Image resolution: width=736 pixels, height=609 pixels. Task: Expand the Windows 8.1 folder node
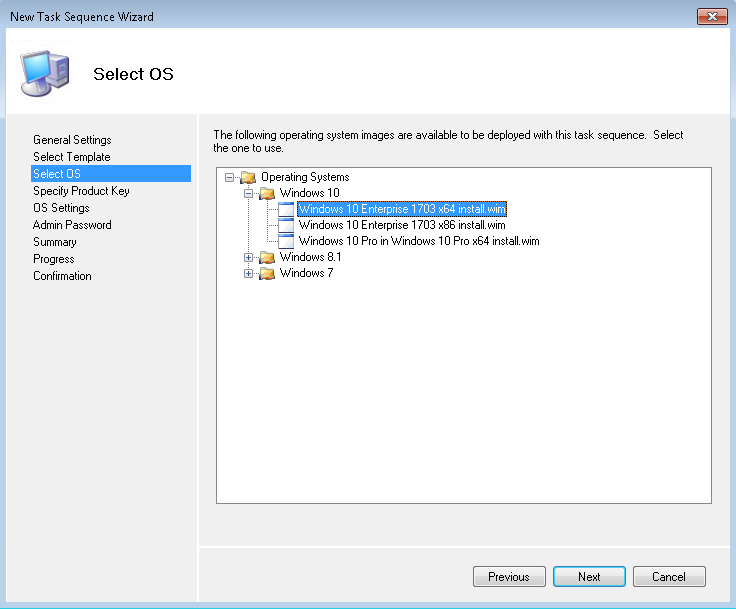pos(248,257)
